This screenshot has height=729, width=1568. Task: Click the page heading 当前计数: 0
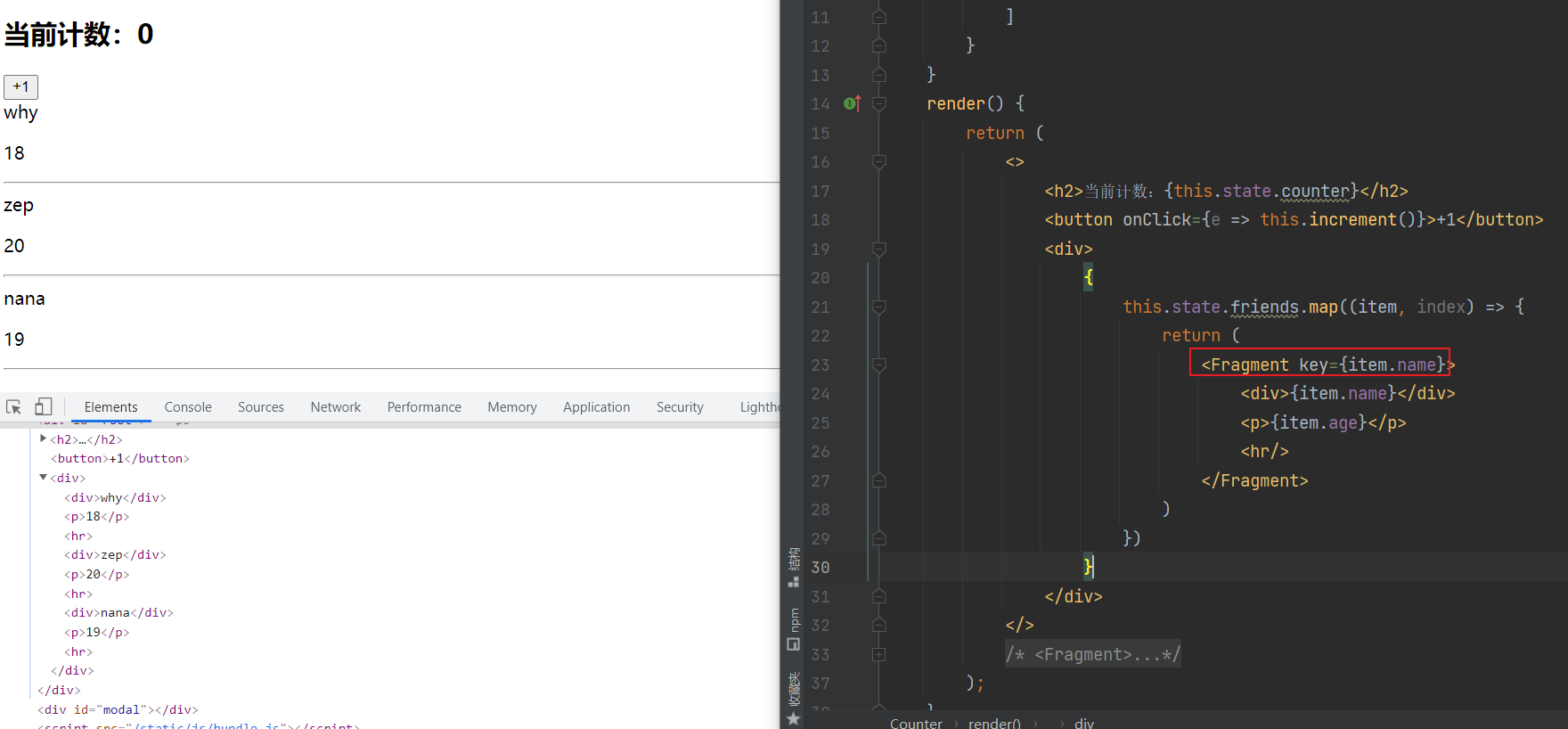pyautogui.click(x=78, y=34)
